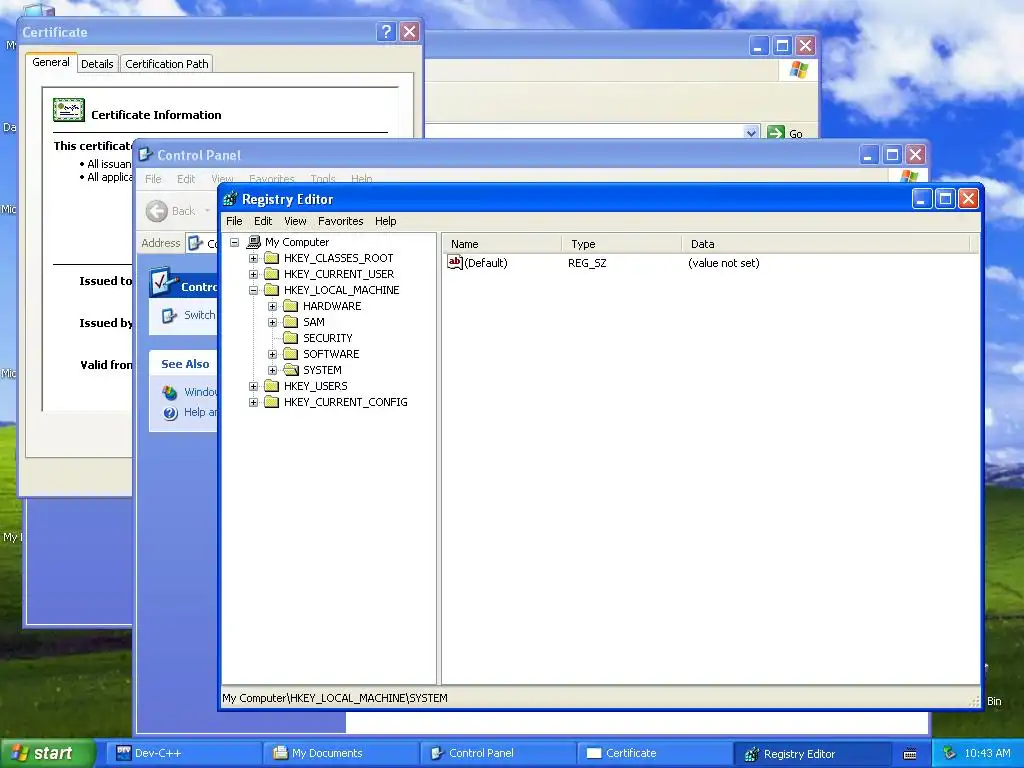Image resolution: width=1024 pixels, height=768 pixels.
Task: Click the Registry Editor title bar icon
Action: pos(230,199)
